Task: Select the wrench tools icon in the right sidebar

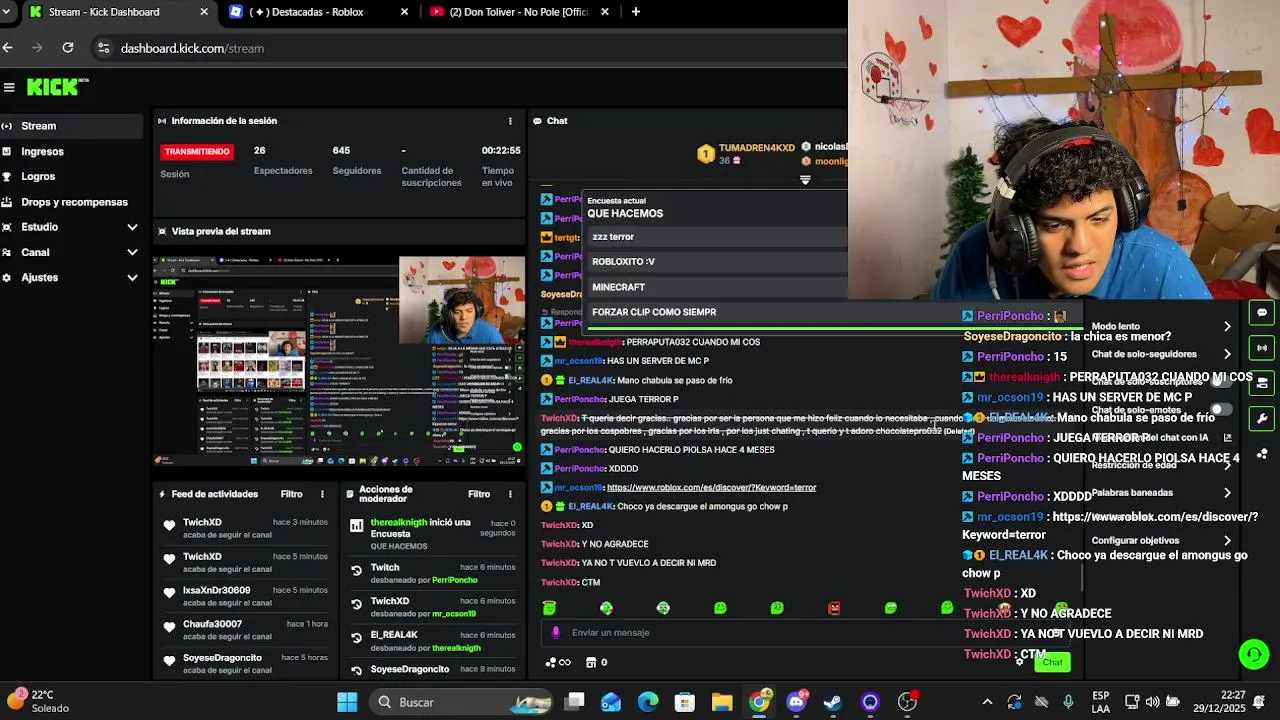Action: (1262, 419)
